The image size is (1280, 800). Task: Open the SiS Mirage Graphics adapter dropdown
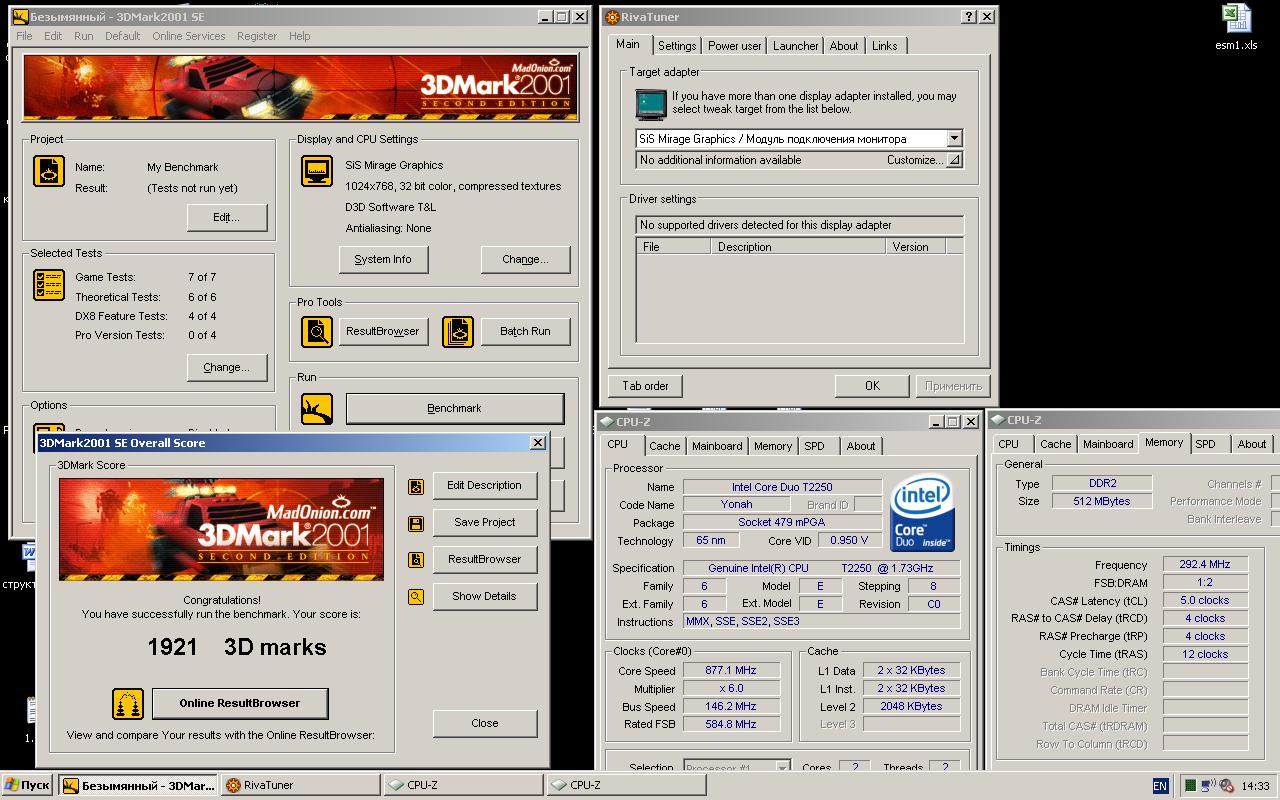(x=954, y=139)
